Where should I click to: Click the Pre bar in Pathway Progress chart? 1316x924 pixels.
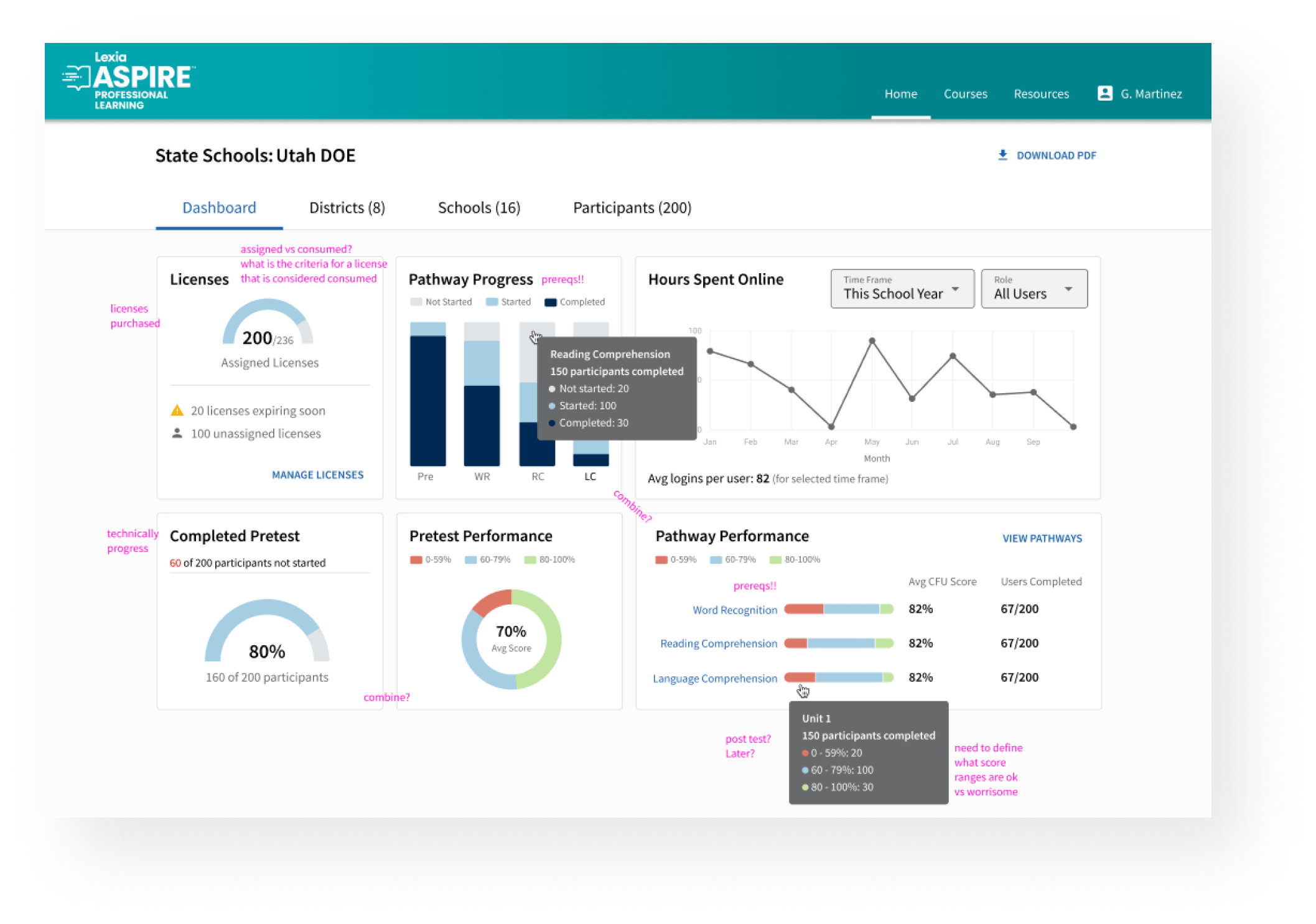pyautogui.click(x=427, y=394)
